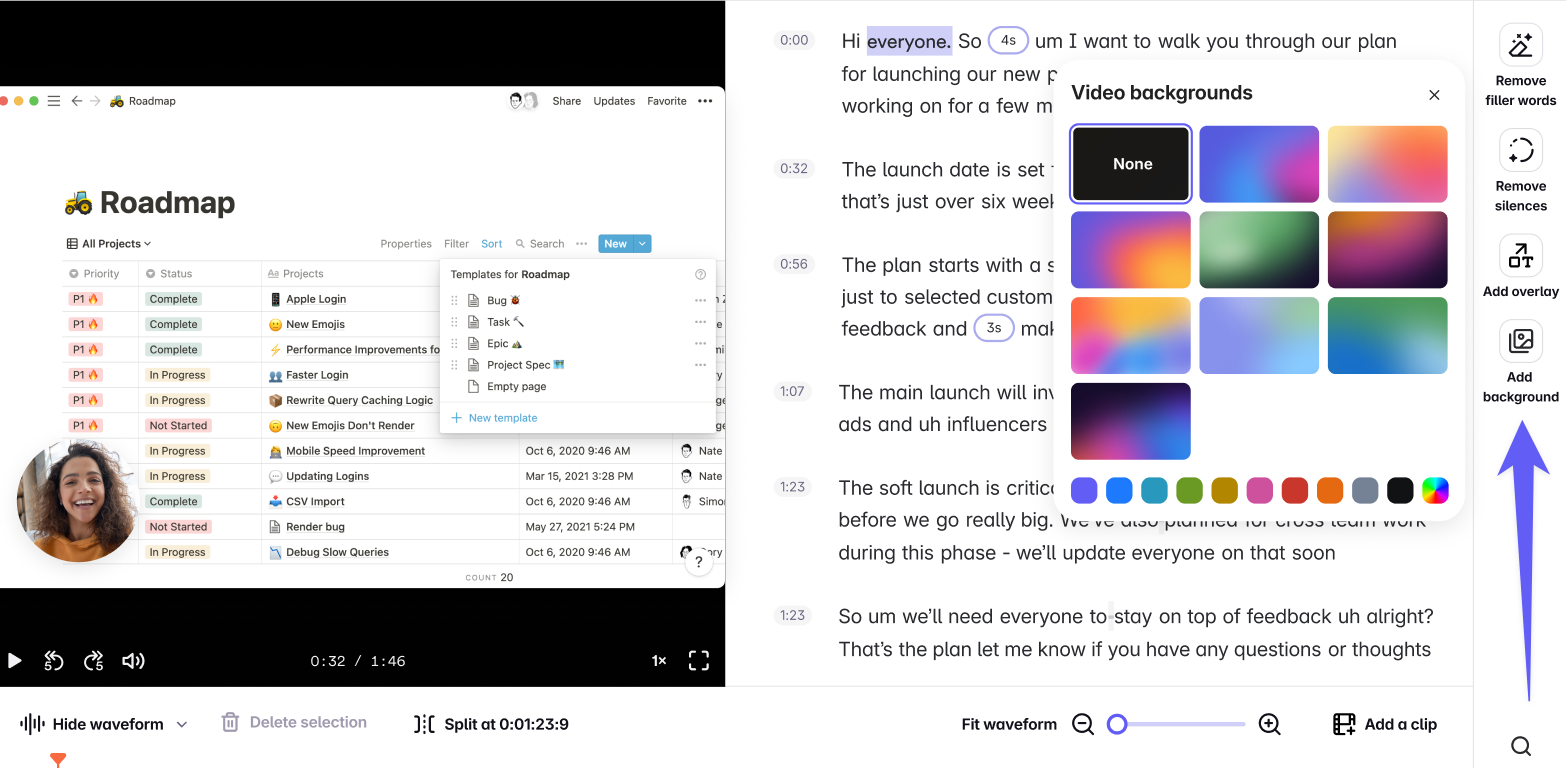Enter fullscreen video mode
Image resolution: width=1566 pixels, height=768 pixels.
pyautogui.click(x=699, y=661)
